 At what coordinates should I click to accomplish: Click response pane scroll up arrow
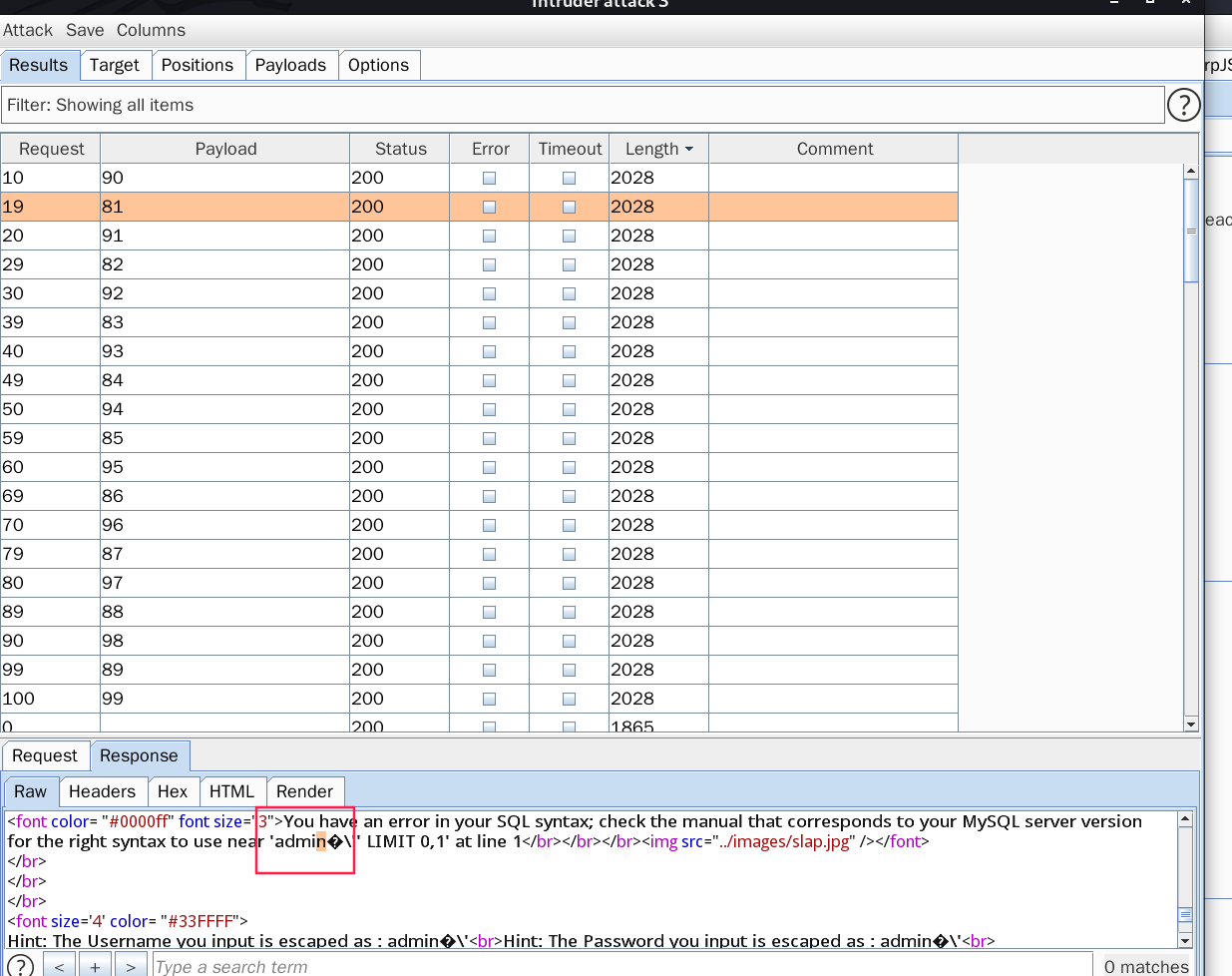(1185, 818)
